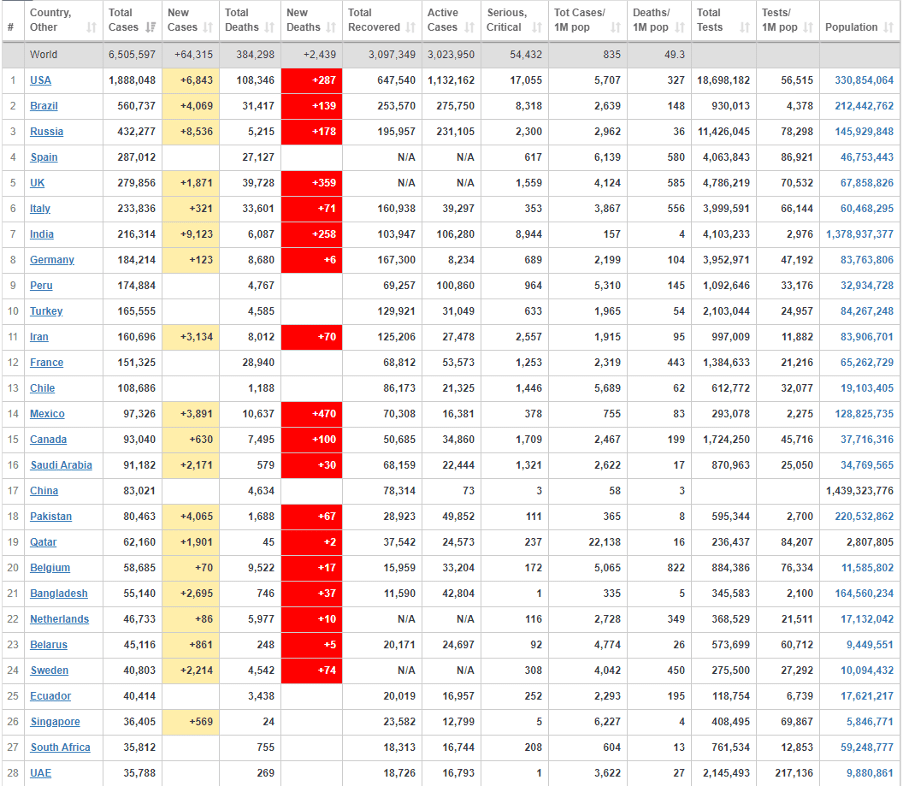This screenshot has height=786, width=902.
Task: Click the Canada country link
Action: [48, 440]
